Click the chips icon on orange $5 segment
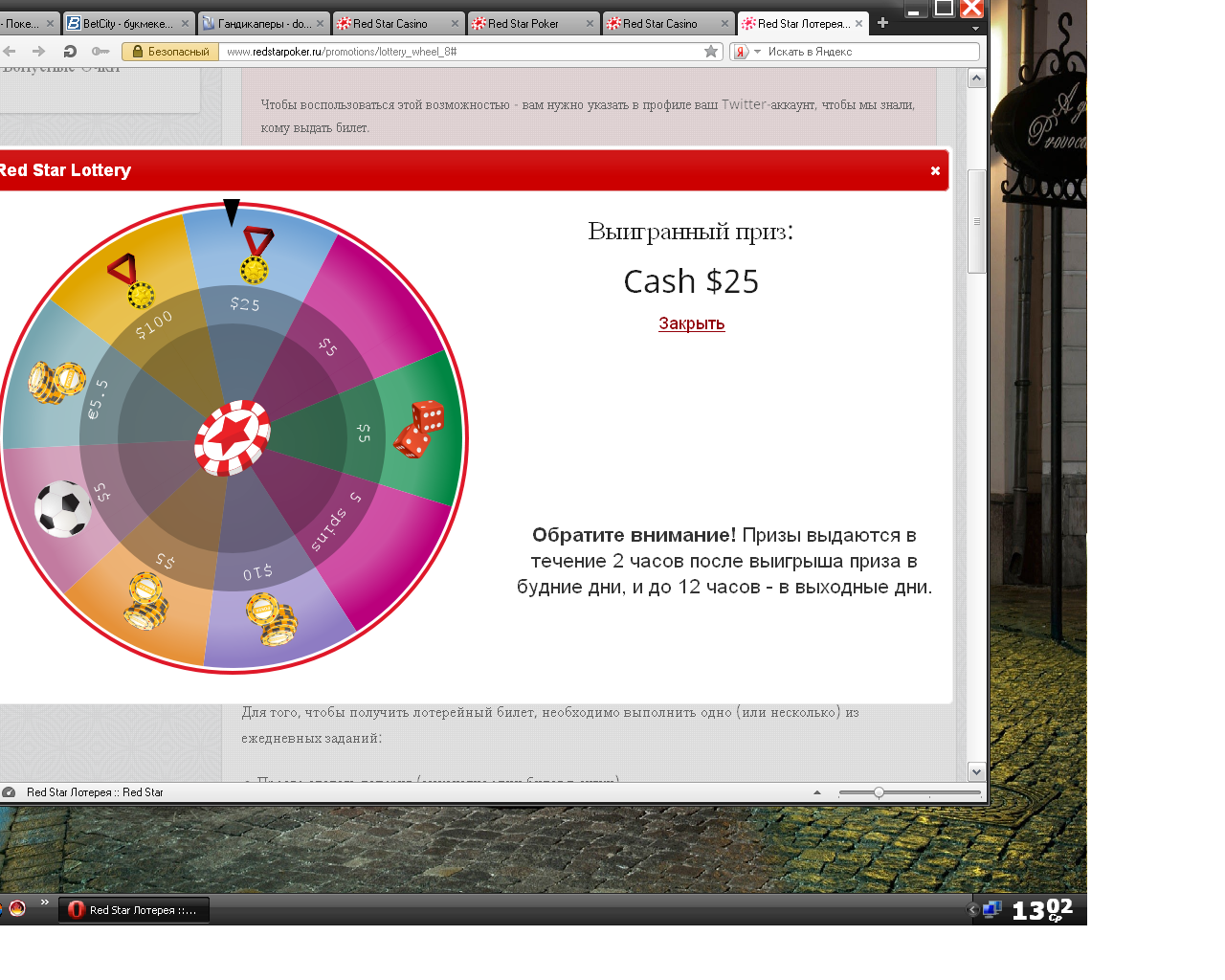 coord(147,601)
